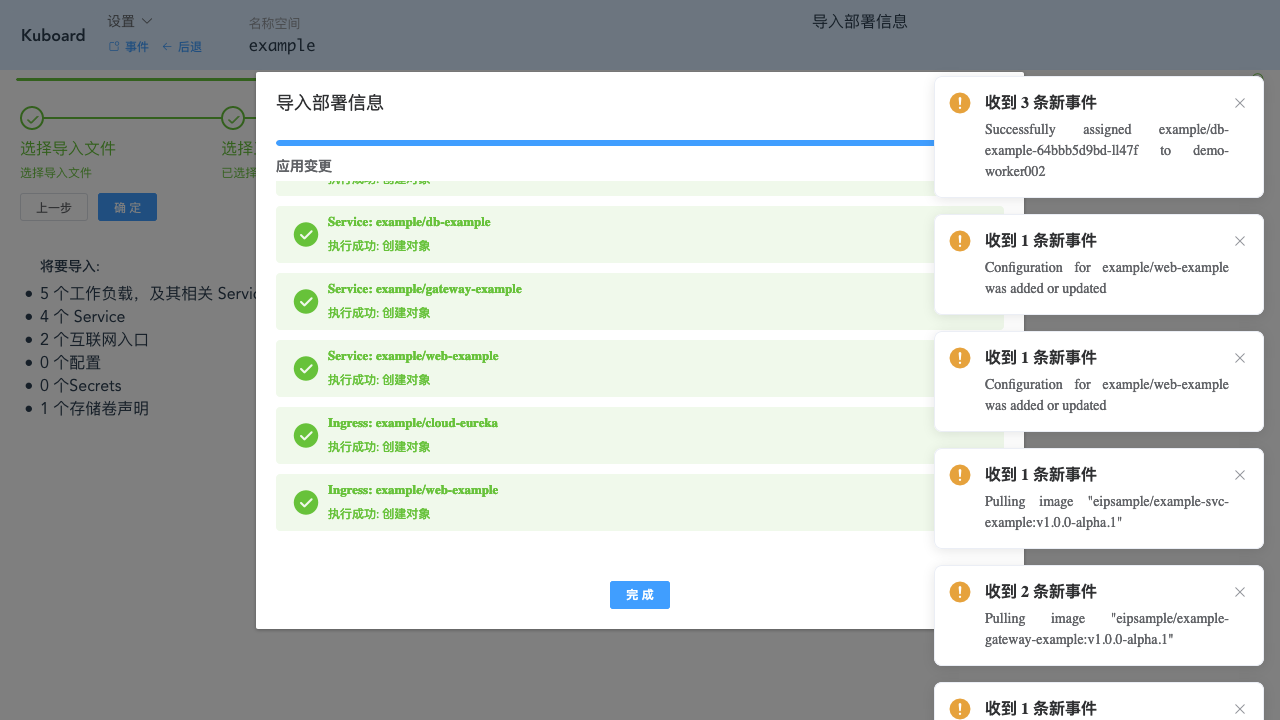The height and width of the screenshot is (720, 1280).
Task: Click success icon for Service: example/web-example
Action: tap(306, 368)
